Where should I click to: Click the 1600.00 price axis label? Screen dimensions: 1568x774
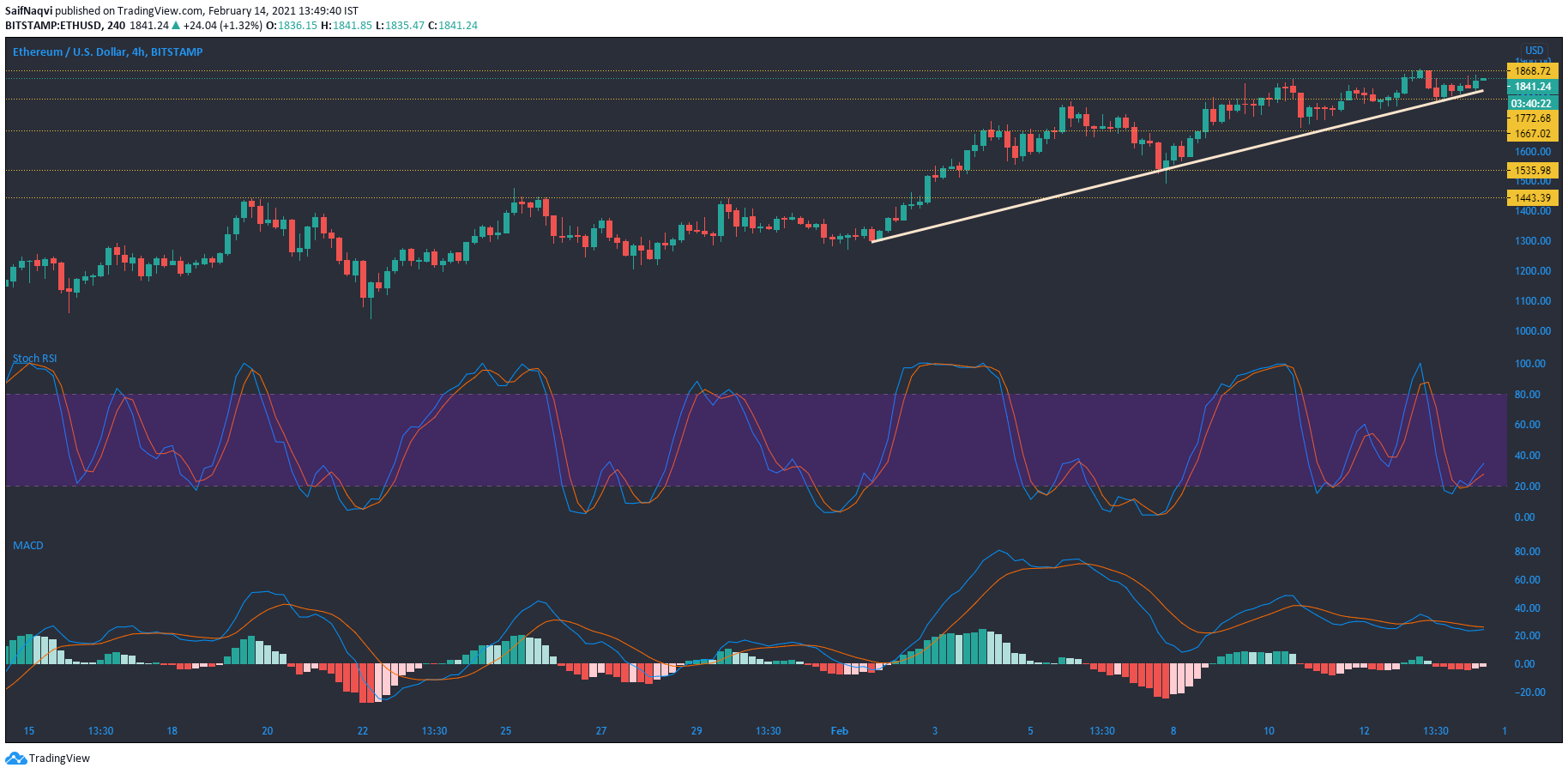pos(1533,152)
